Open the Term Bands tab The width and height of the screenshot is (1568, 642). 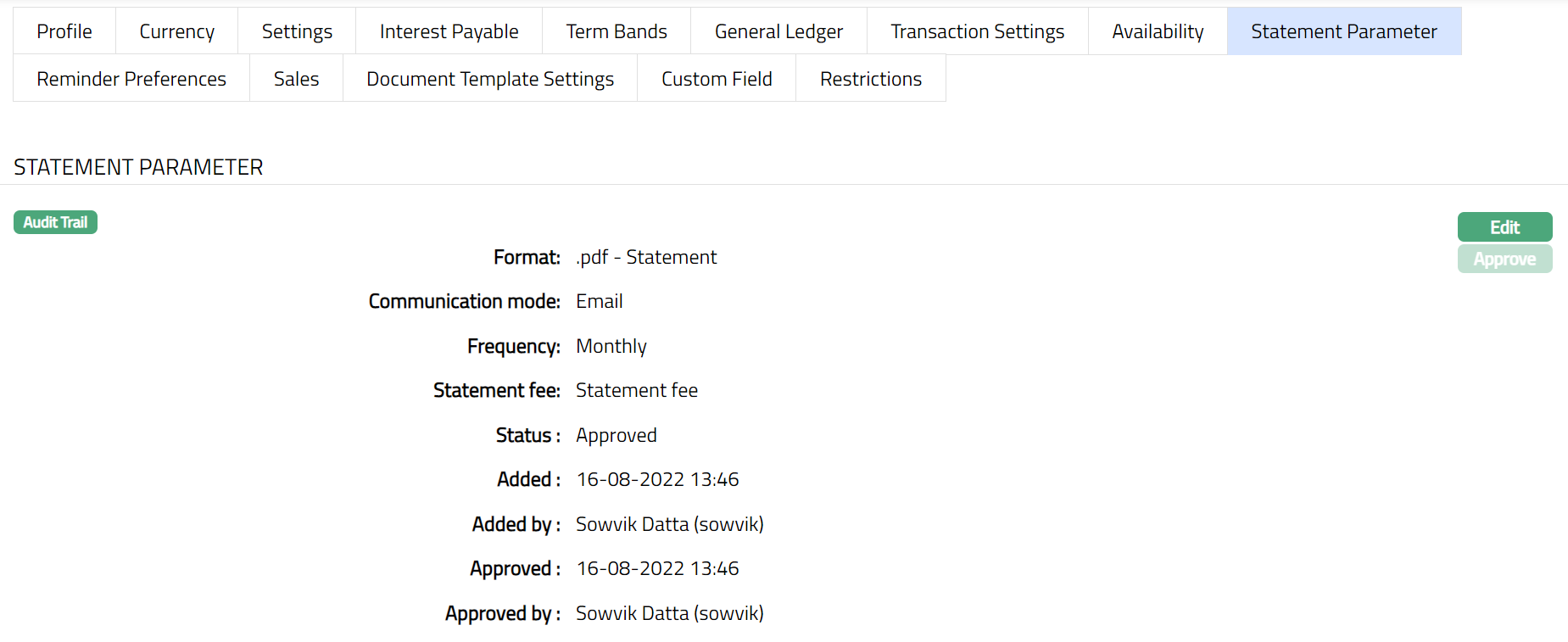[617, 31]
